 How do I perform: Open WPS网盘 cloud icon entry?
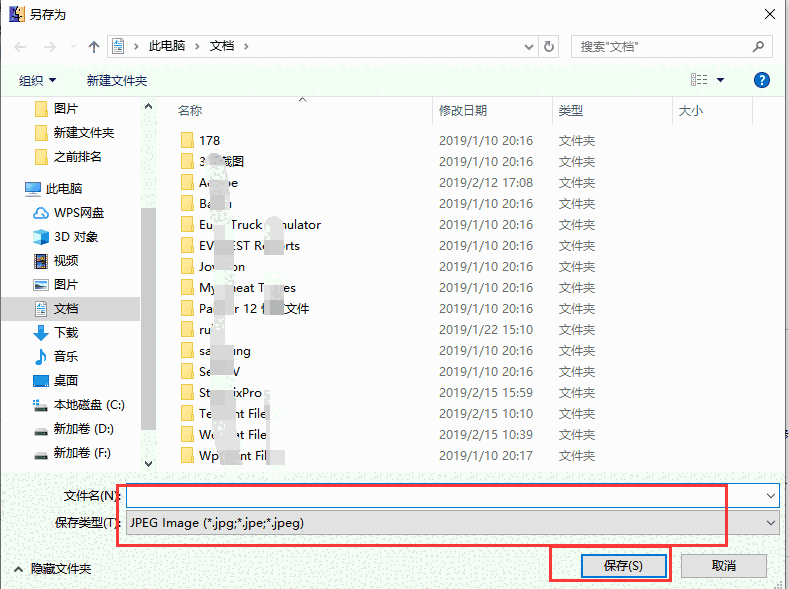point(68,213)
